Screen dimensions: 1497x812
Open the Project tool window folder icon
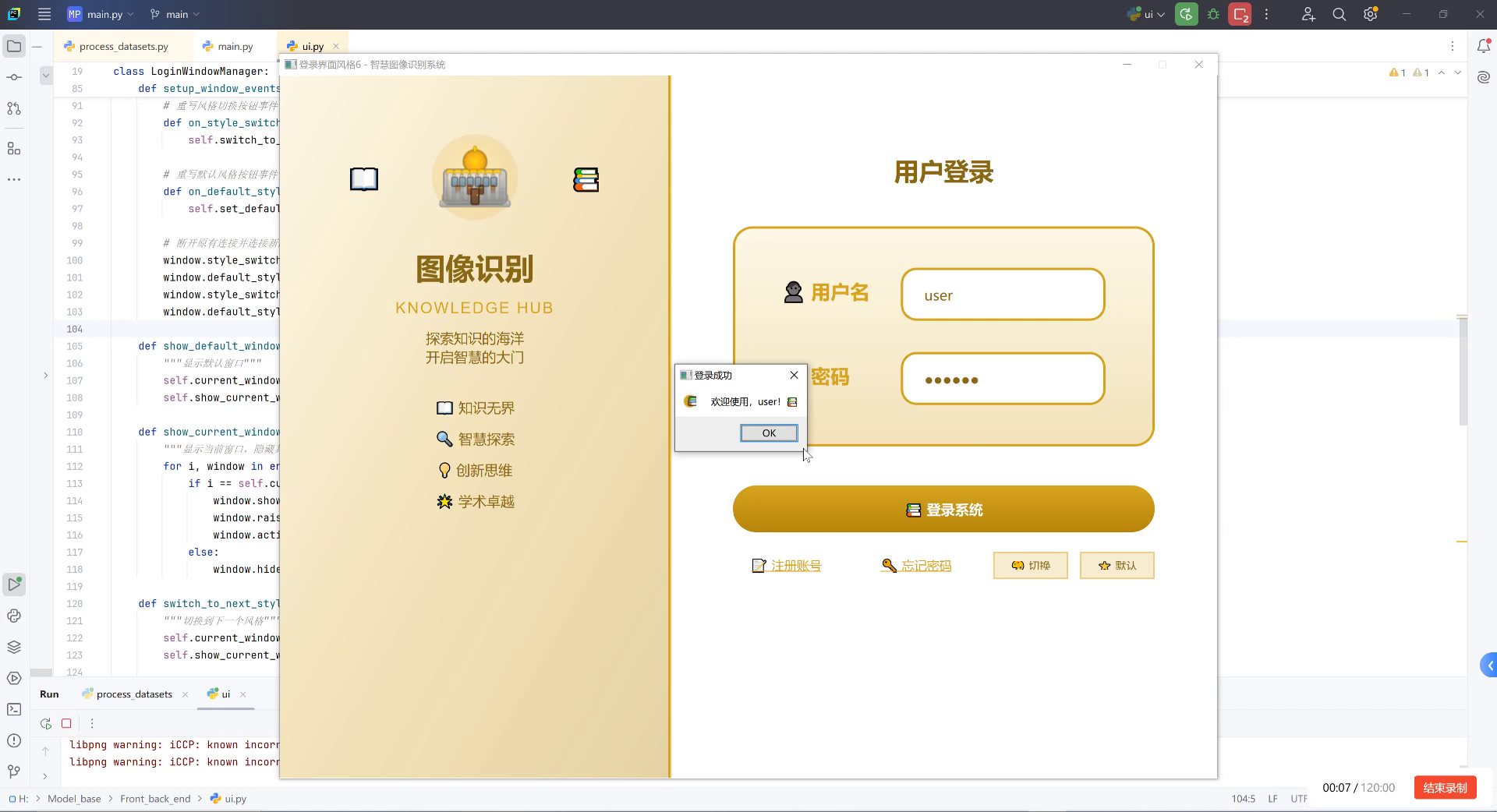[14, 46]
